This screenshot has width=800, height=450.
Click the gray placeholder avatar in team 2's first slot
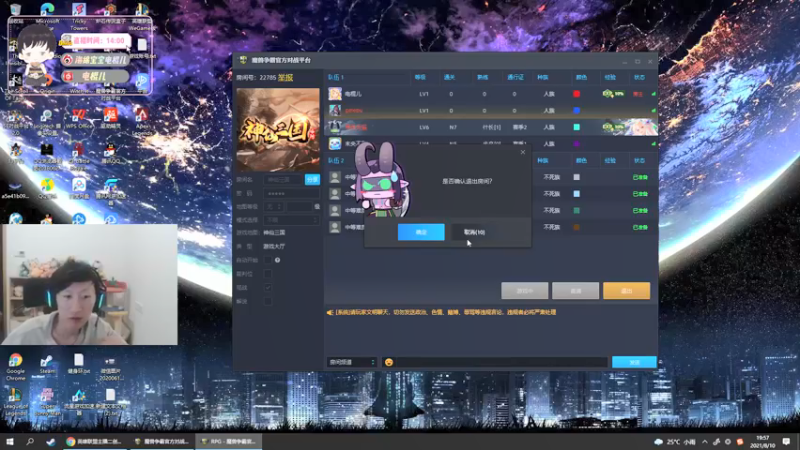pos(335,177)
